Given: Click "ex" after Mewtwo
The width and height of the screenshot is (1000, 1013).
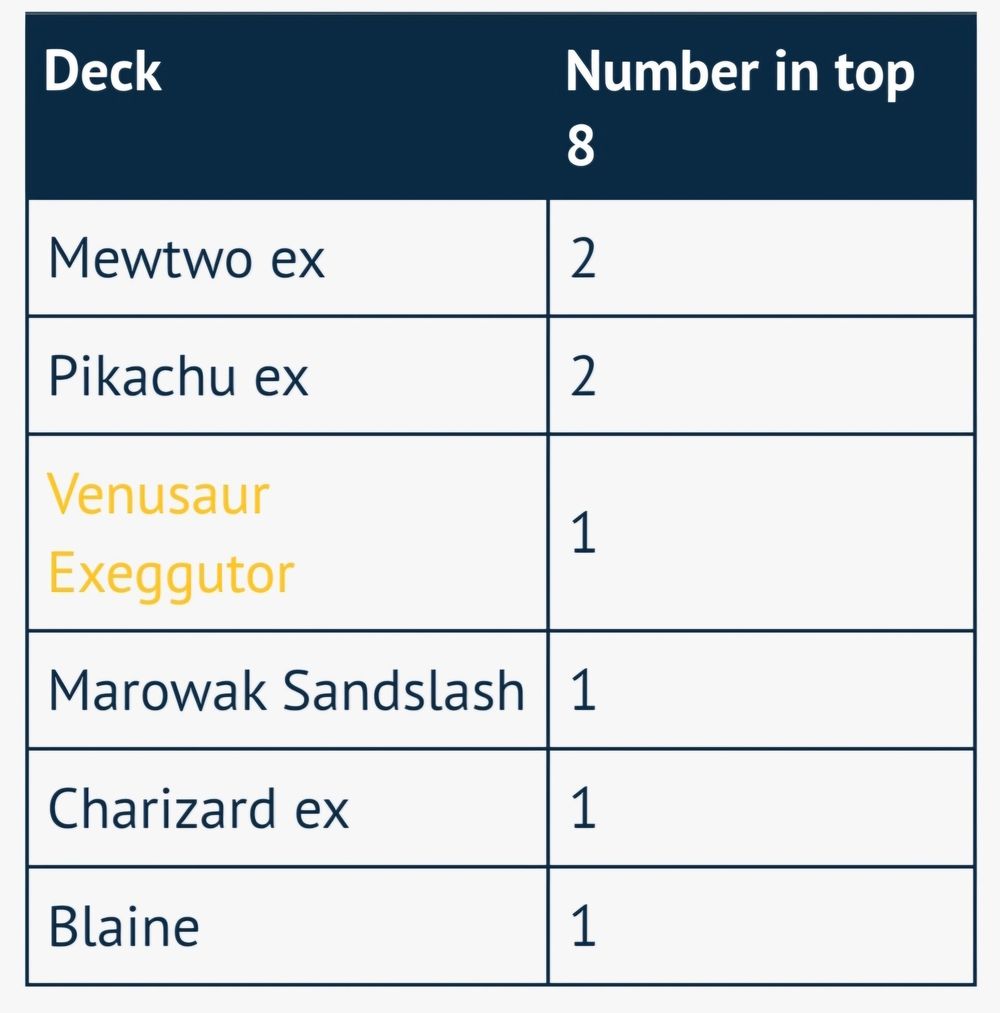Looking at the screenshot, I should click(x=297, y=259).
